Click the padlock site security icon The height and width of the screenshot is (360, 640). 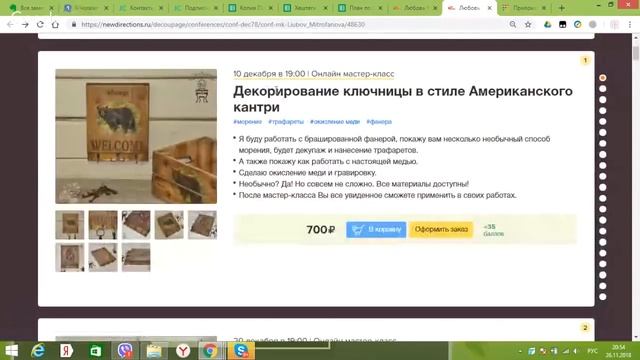click(74, 24)
